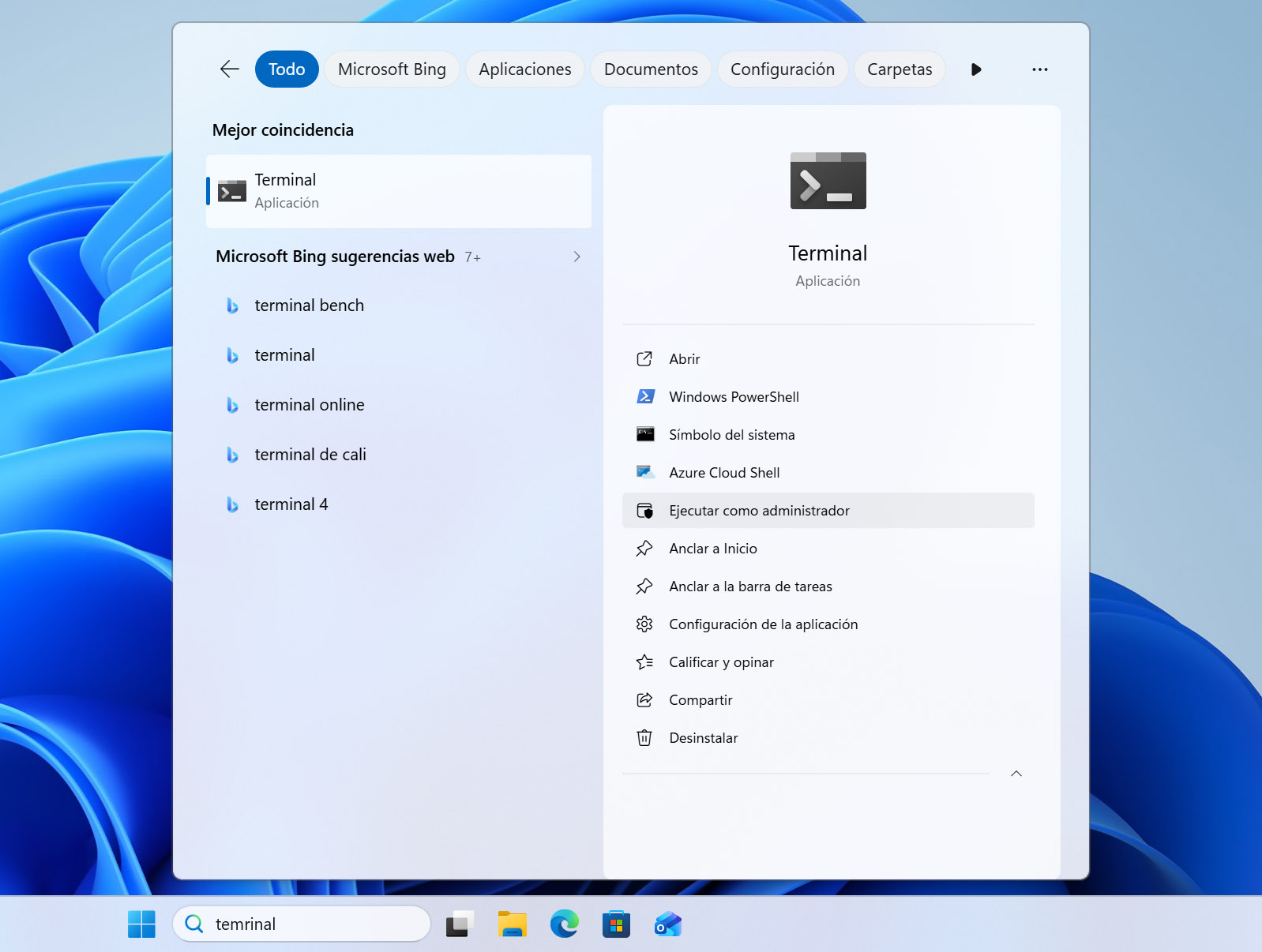
Task: Choose Calificar y opinar
Action: point(828,662)
